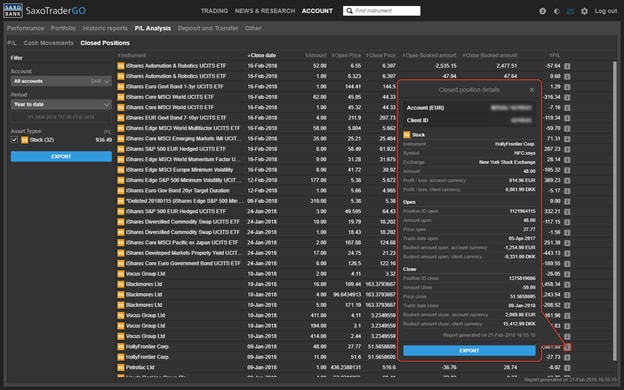Switch to the Performance tab
Screen dimensions: 624x390
pyautogui.click(x=25, y=28)
